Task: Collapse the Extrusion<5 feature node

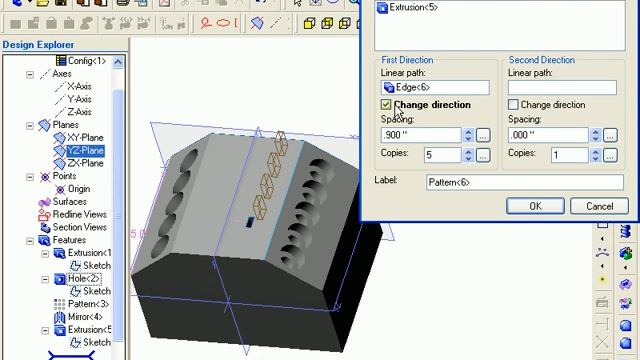Action: pyautogui.click(x=45, y=330)
